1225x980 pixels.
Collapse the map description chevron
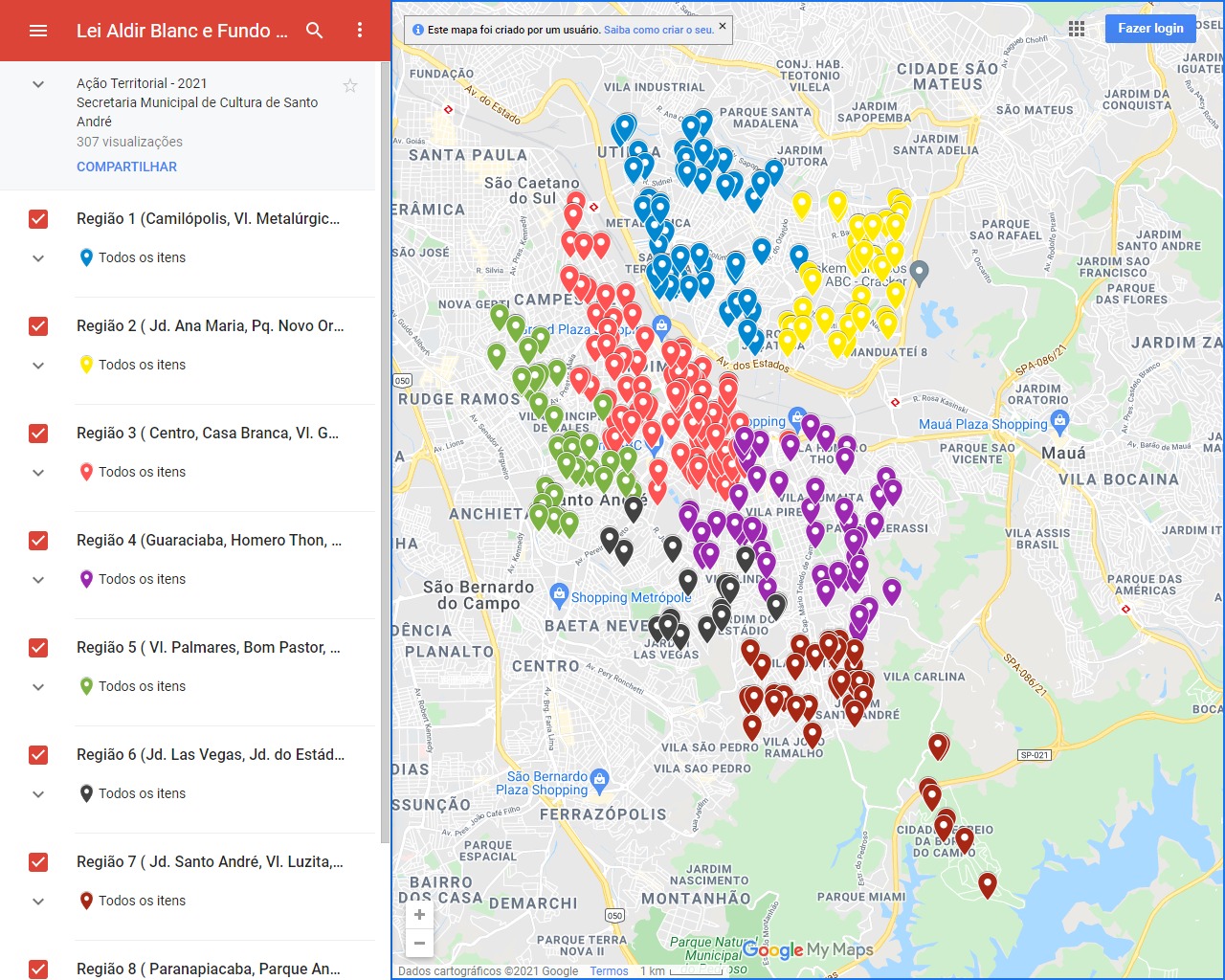[x=38, y=84]
